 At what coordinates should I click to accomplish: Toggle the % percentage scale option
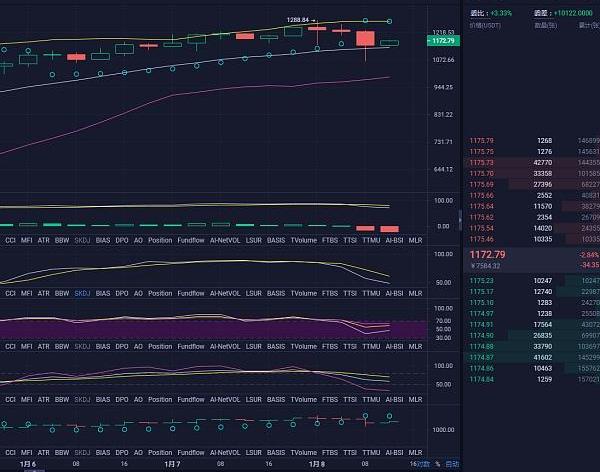pyautogui.click(x=437, y=464)
